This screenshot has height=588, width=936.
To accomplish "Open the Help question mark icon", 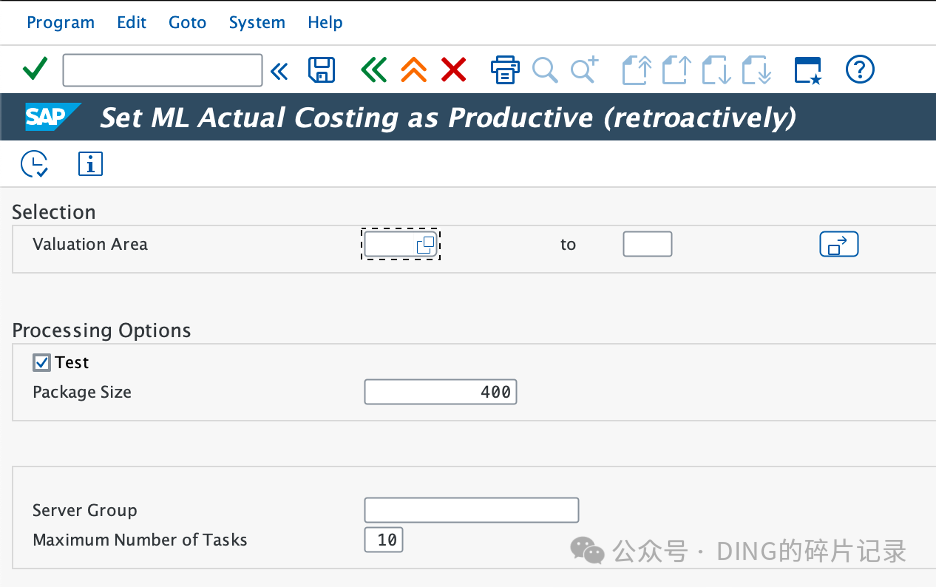I will coord(860,69).
